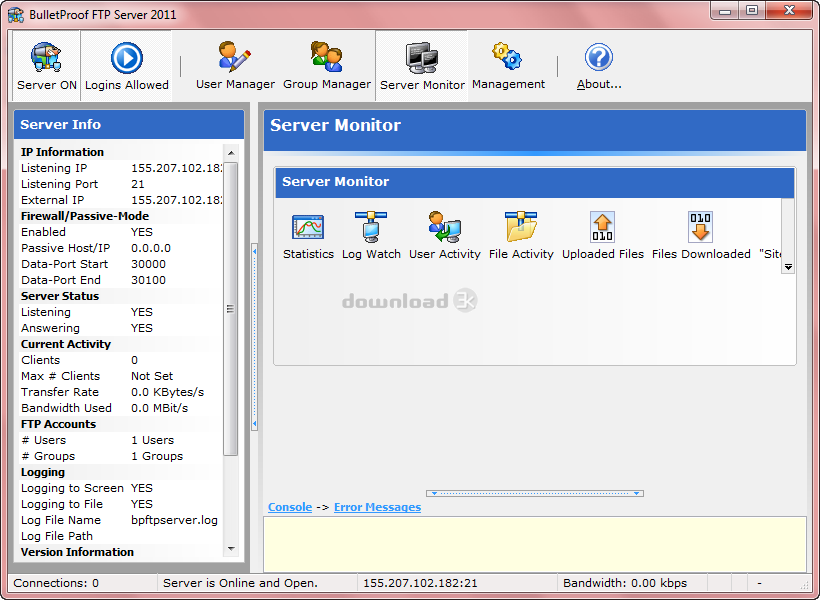Screen dimensions: 820x600
Task: Open the File Activity monitor
Action: pos(521,236)
